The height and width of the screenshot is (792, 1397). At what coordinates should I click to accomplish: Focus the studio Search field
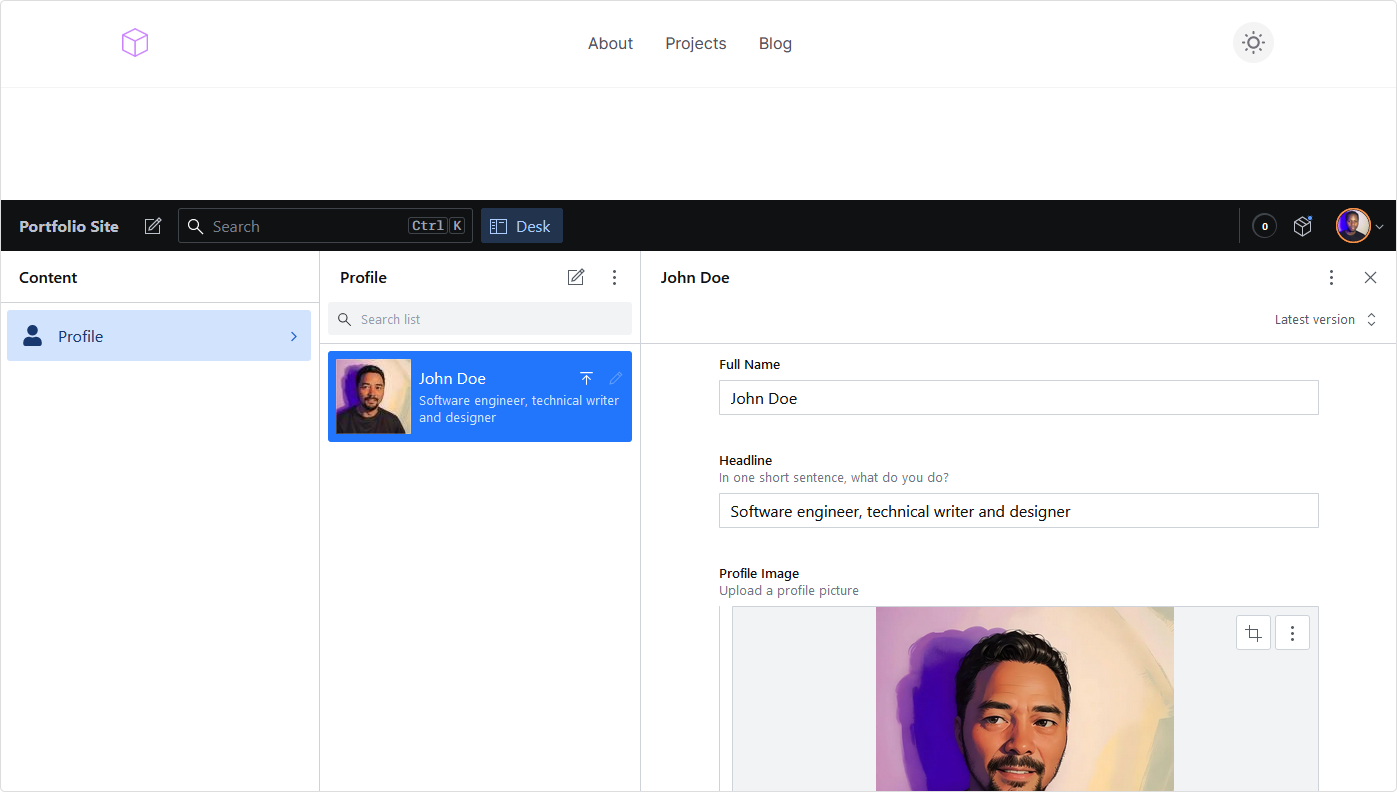coord(325,226)
